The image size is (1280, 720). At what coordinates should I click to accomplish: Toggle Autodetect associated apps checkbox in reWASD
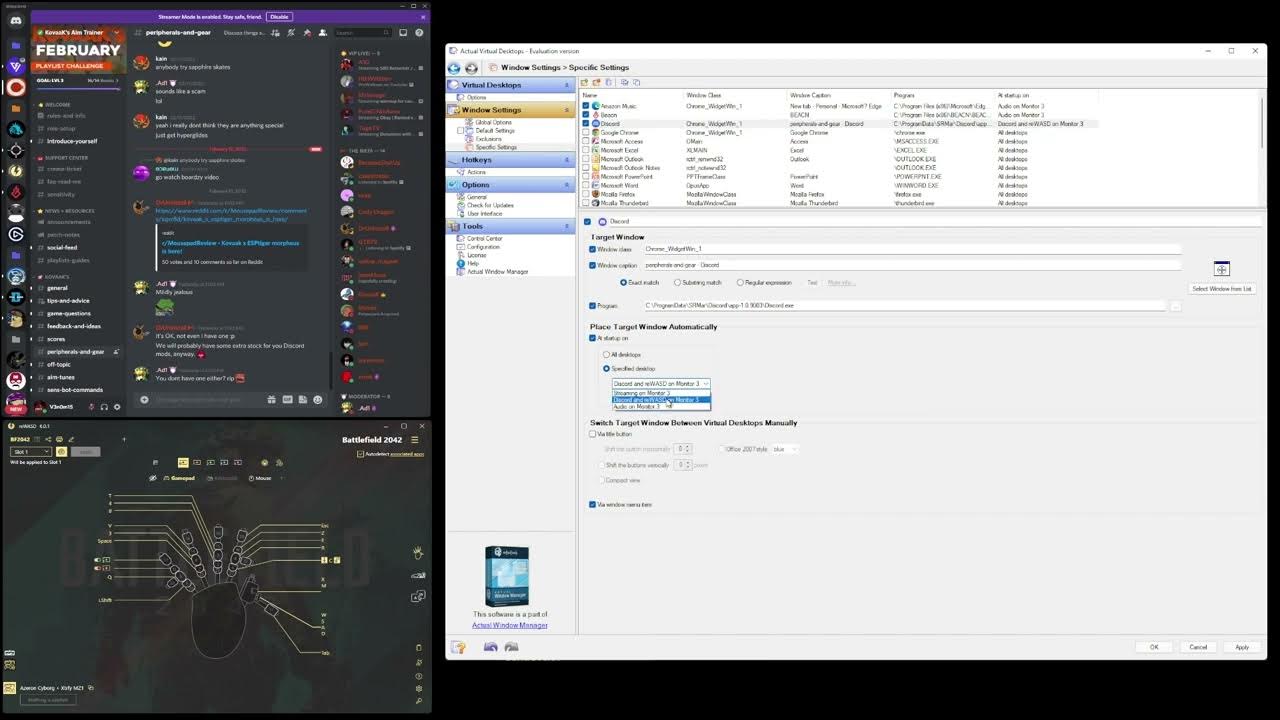tap(361, 454)
